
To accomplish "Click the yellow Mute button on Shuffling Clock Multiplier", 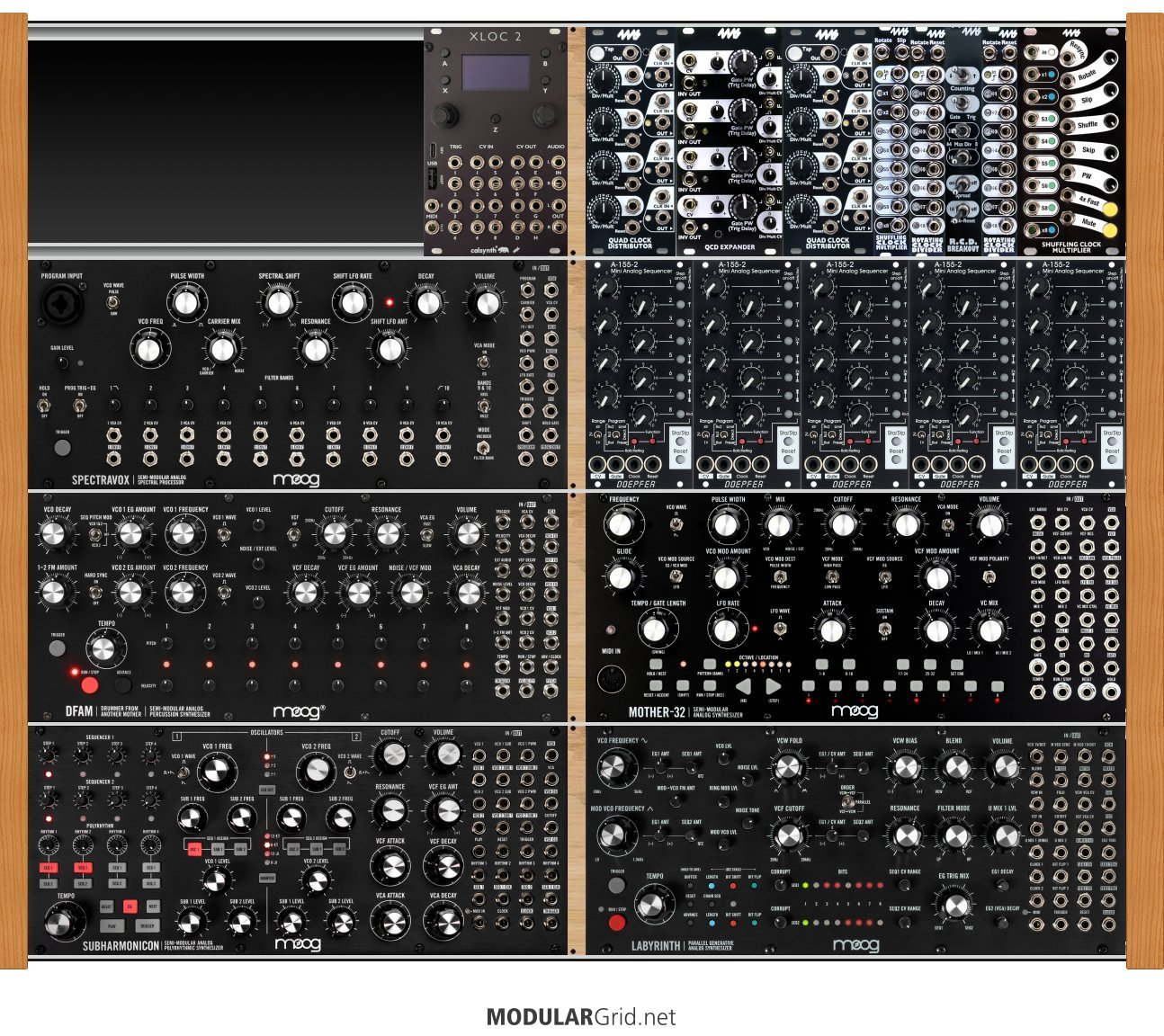I will coord(1110,230).
